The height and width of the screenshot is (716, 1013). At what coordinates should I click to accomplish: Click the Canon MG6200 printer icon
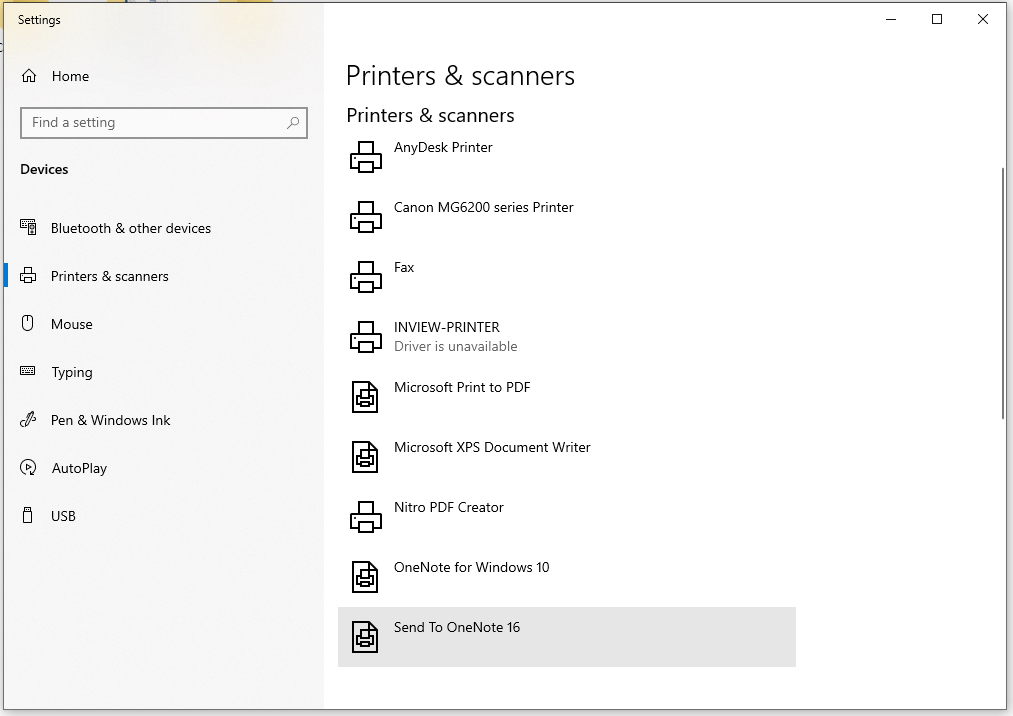click(366, 217)
